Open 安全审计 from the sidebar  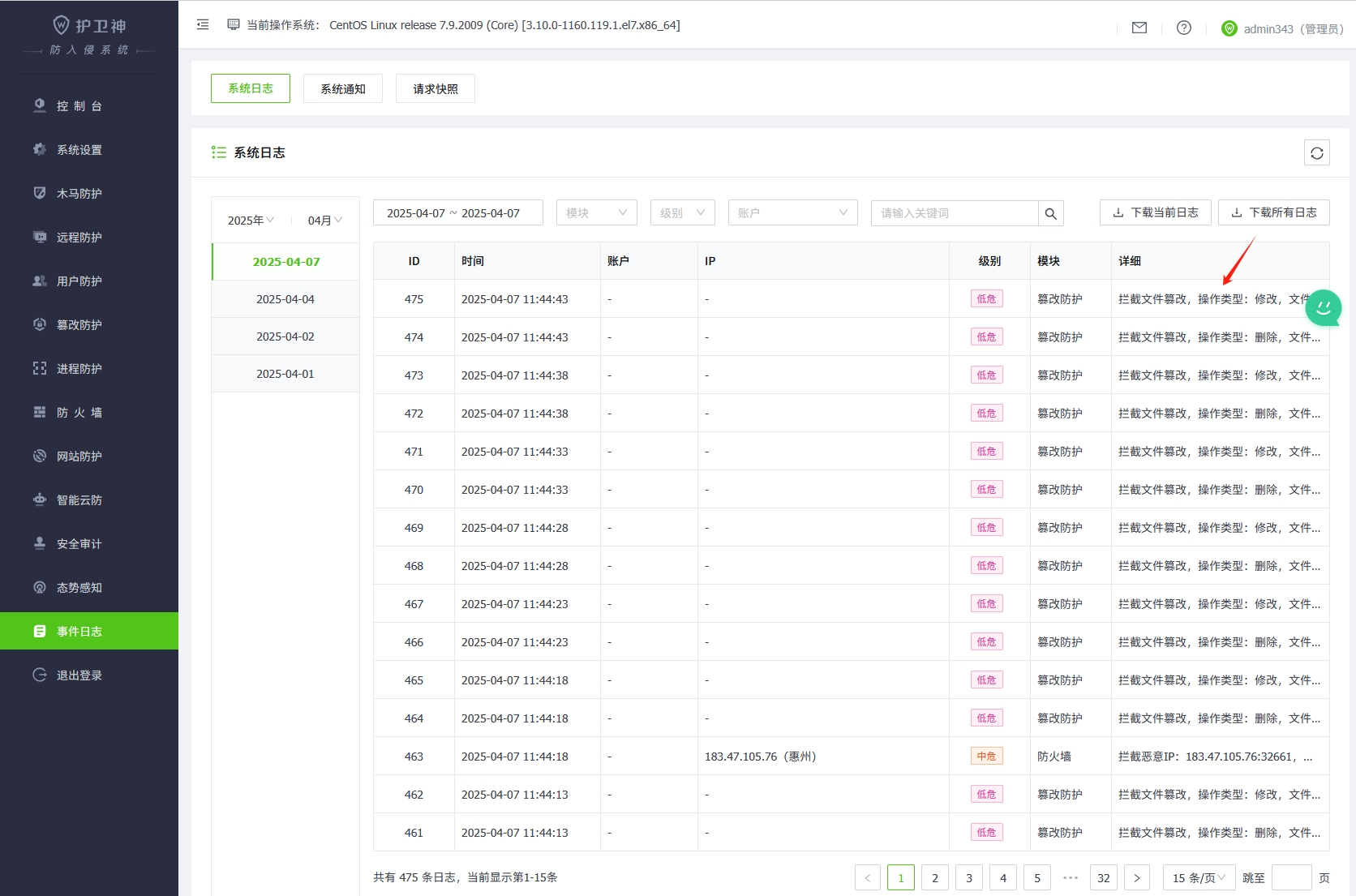[89, 544]
